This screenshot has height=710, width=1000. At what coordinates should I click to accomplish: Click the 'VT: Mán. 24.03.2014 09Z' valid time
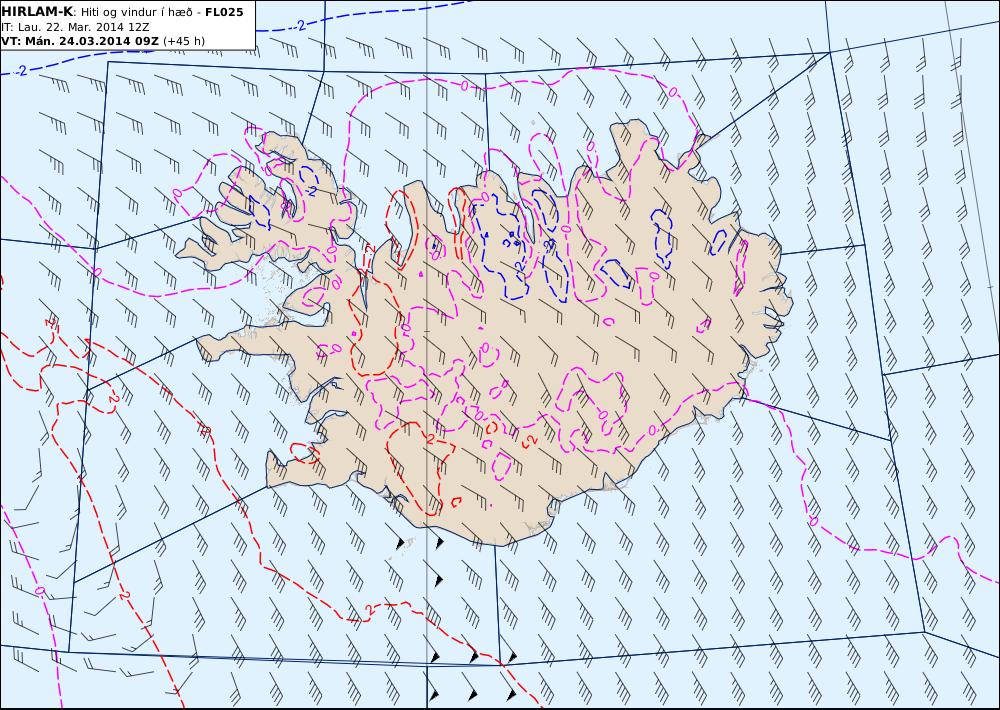[x=80, y=41]
